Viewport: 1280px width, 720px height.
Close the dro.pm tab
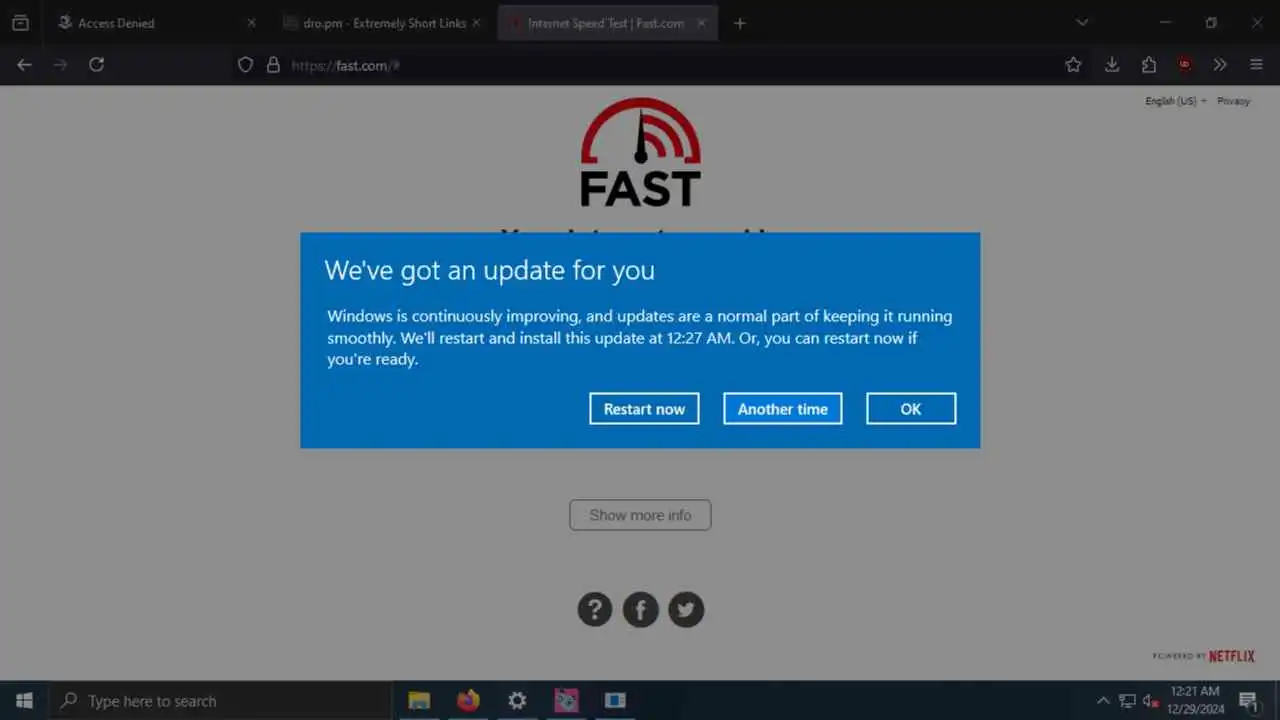tap(477, 23)
